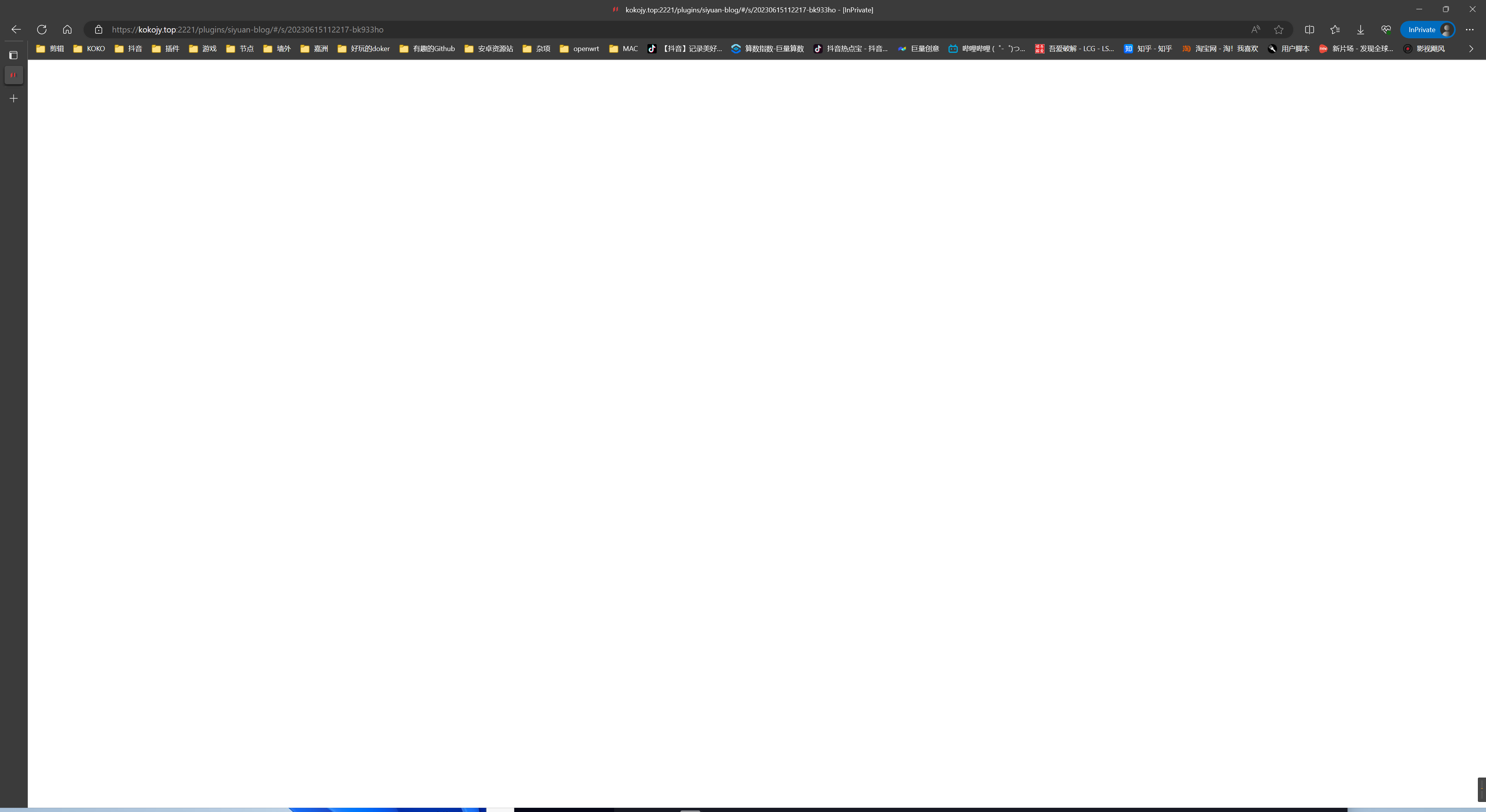Viewport: 1486px width, 812px height.
Task: Toggle the tab actions menu icon
Action: 13,55
